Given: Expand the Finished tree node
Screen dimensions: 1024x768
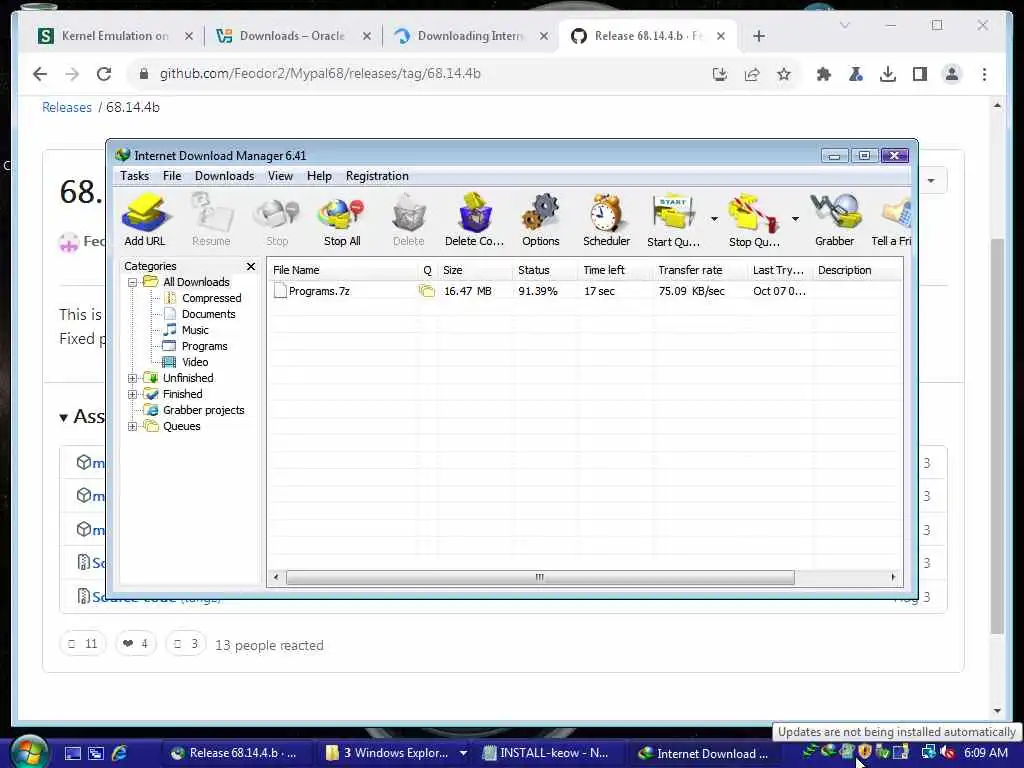Looking at the screenshot, I should pyautogui.click(x=133, y=394).
